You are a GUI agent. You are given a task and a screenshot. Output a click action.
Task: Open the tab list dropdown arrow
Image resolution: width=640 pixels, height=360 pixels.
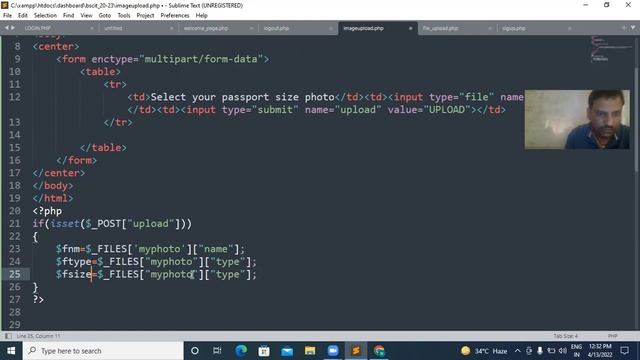click(x=633, y=28)
